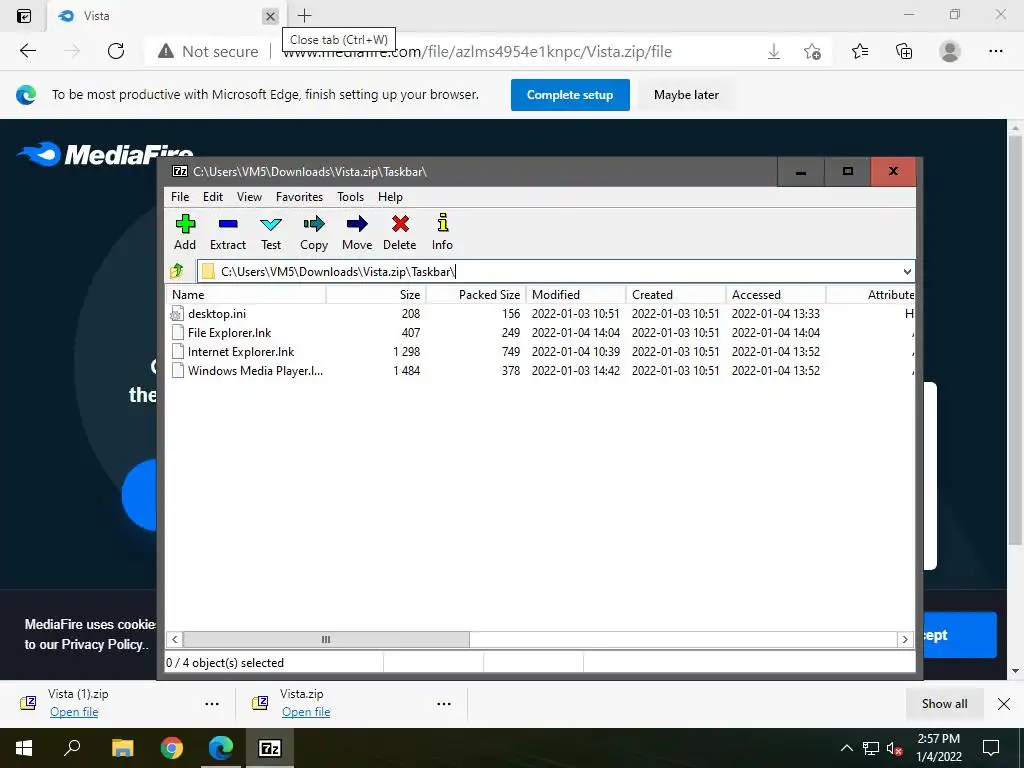Sort by Modified column header
The height and width of the screenshot is (768, 1024).
click(576, 295)
